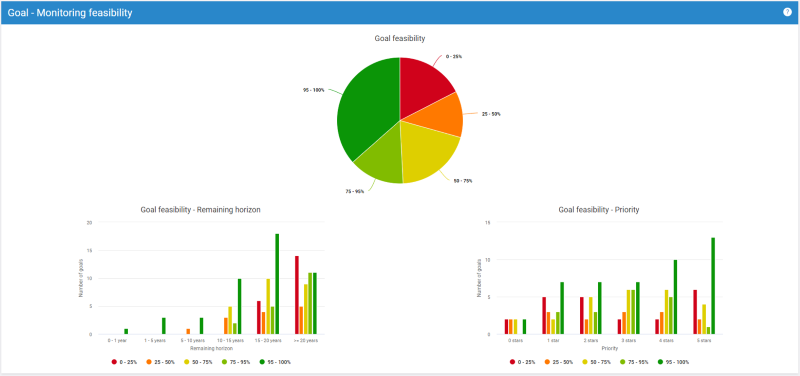Click the 10 - 15 years axis label
The width and height of the screenshot is (800, 376).
pyautogui.click(x=230, y=340)
